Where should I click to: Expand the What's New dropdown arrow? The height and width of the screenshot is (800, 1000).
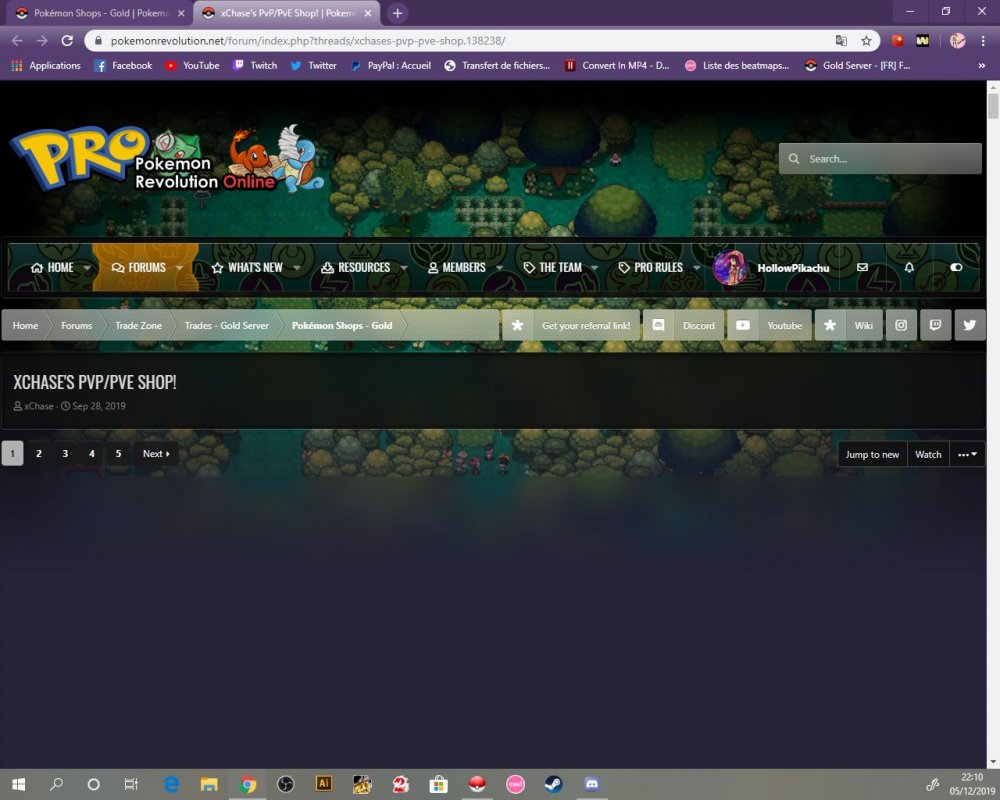[x=297, y=267]
